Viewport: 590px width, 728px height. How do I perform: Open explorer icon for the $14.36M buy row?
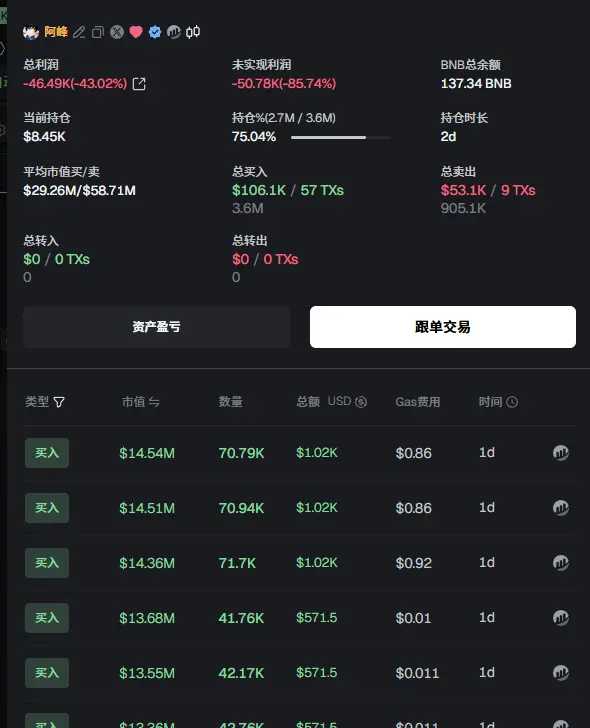561,563
